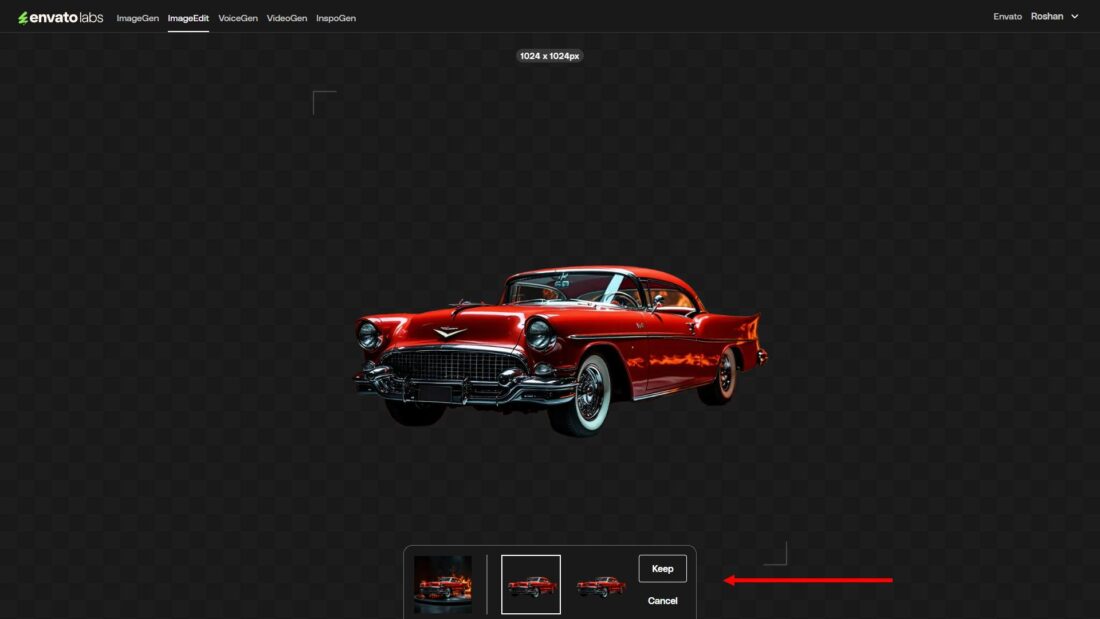Choose the second car variation thumbnail
The height and width of the screenshot is (619, 1100).
pos(603,584)
